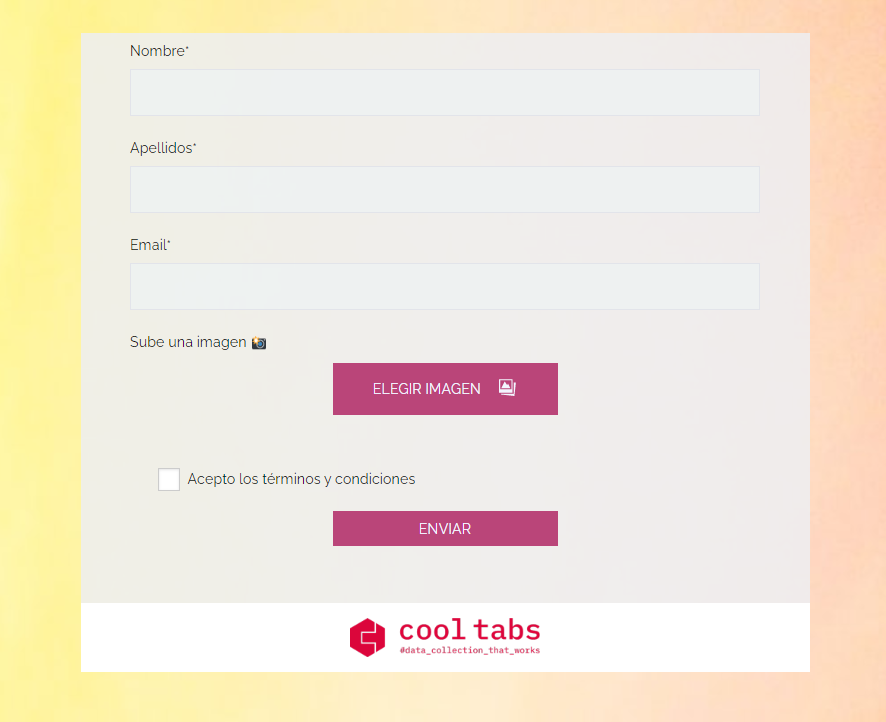Click the required asterisk next to Nombre
Screen dimensions: 886x722
187,48
